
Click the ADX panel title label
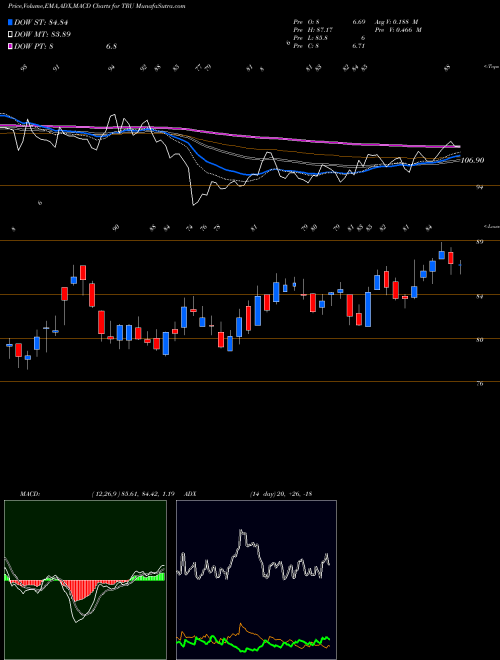tap(191, 493)
